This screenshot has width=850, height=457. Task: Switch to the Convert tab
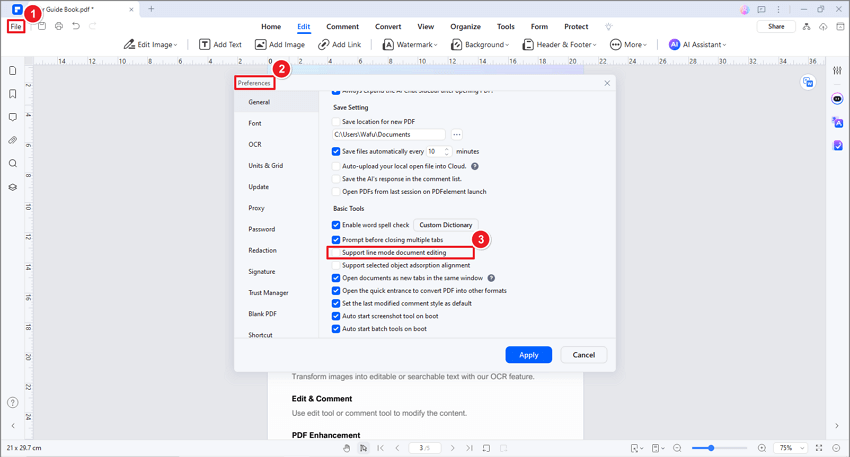[x=388, y=27]
